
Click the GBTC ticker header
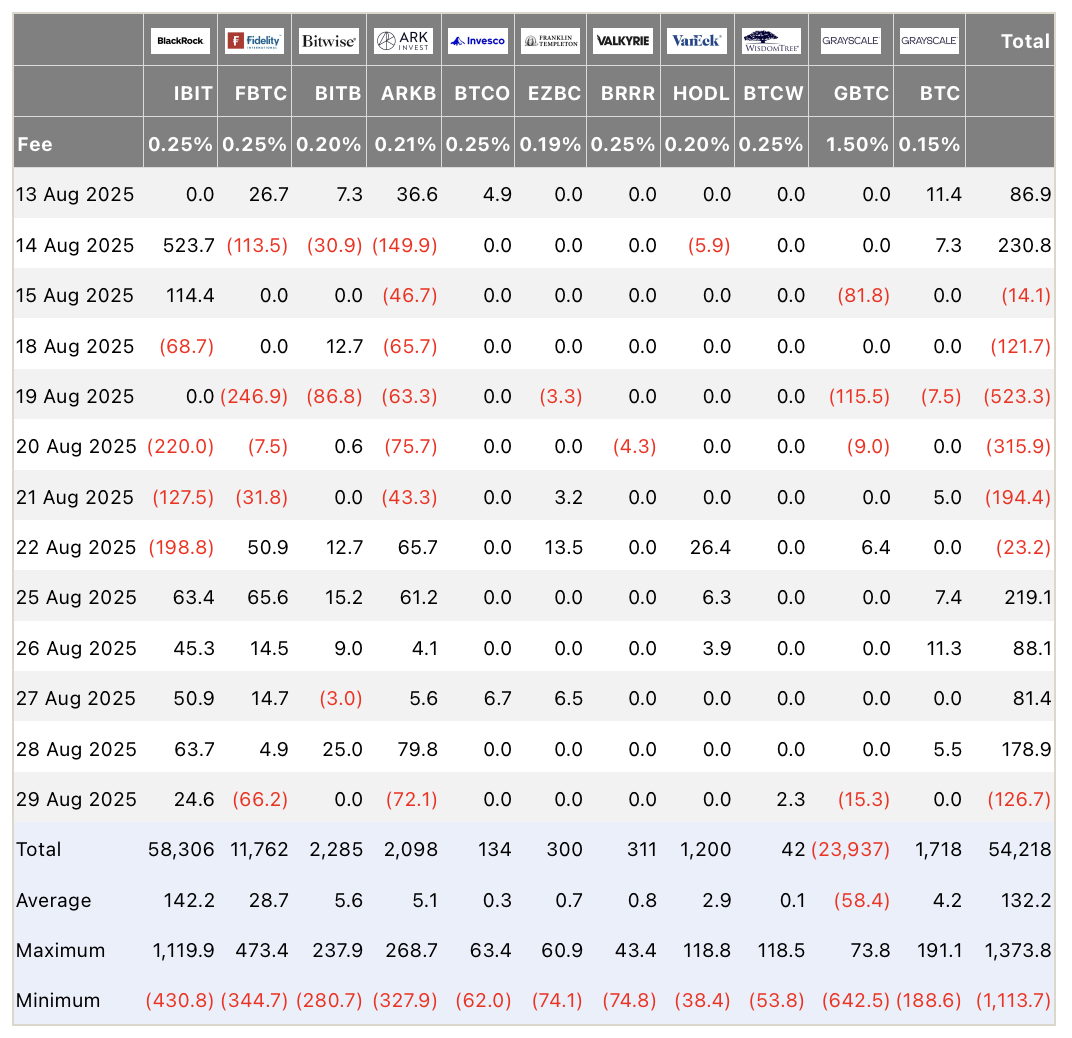click(x=861, y=93)
